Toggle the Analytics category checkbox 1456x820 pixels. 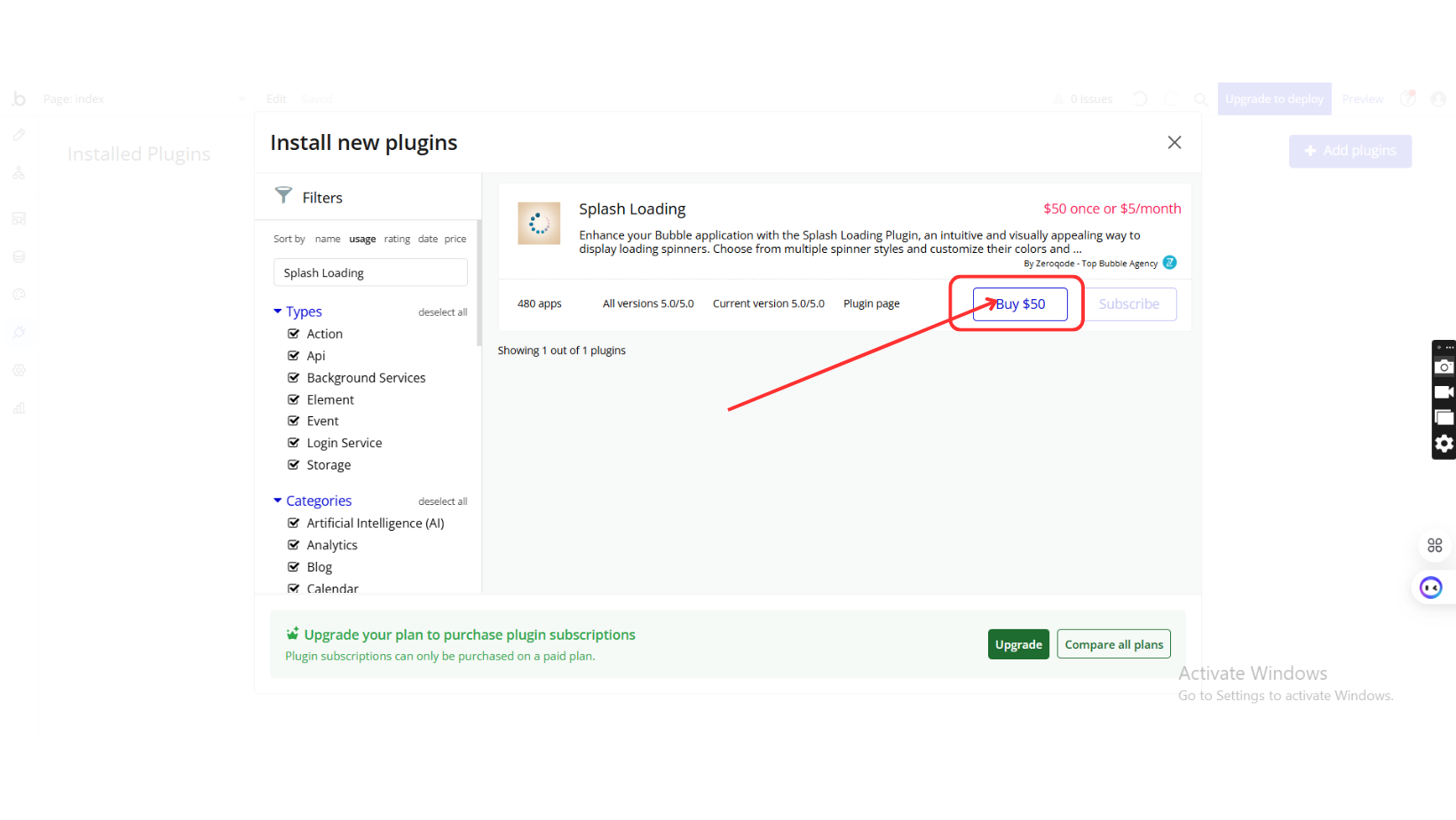click(294, 545)
